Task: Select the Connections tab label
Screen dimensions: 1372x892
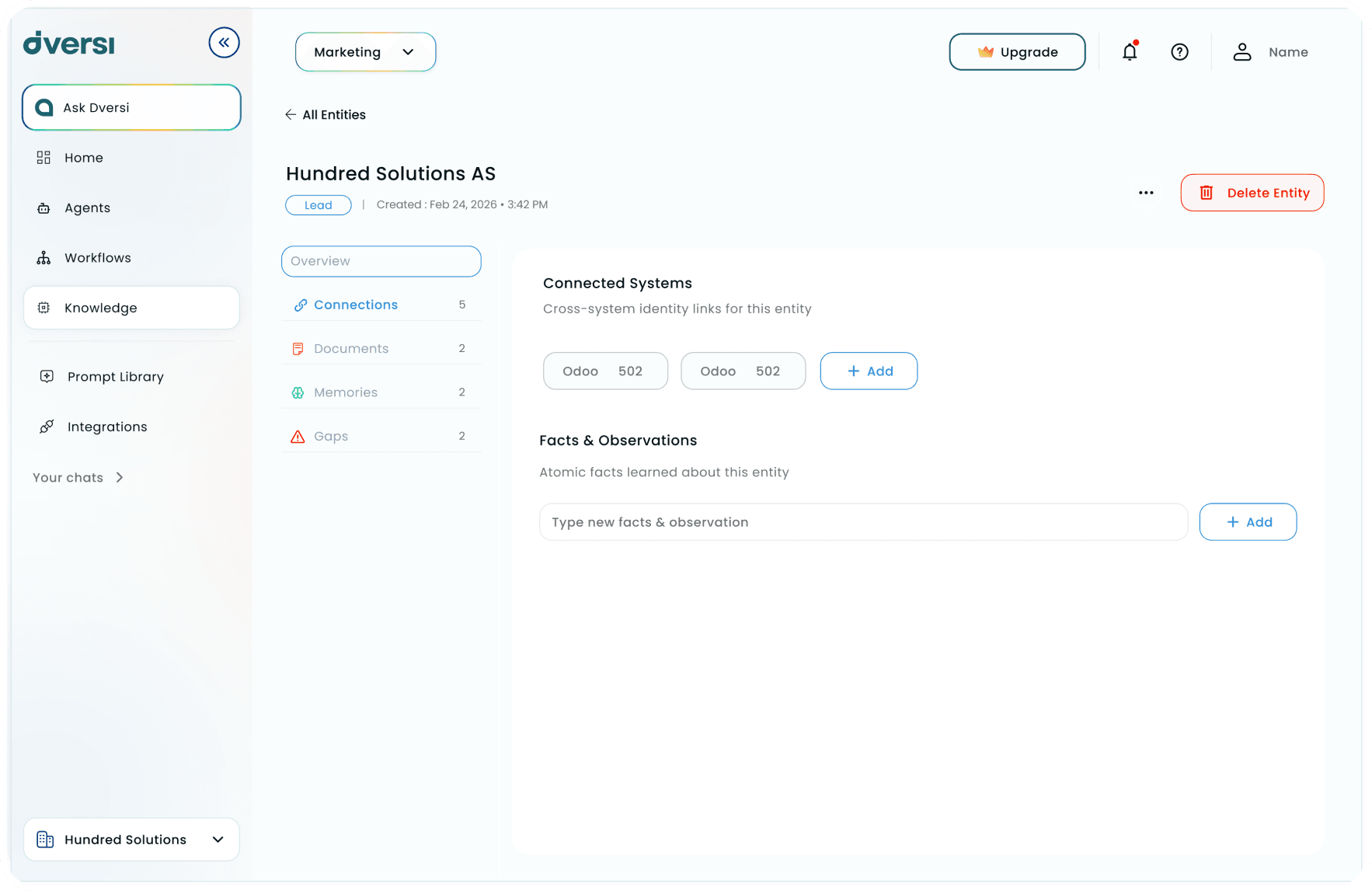Action: pyautogui.click(x=356, y=305)
